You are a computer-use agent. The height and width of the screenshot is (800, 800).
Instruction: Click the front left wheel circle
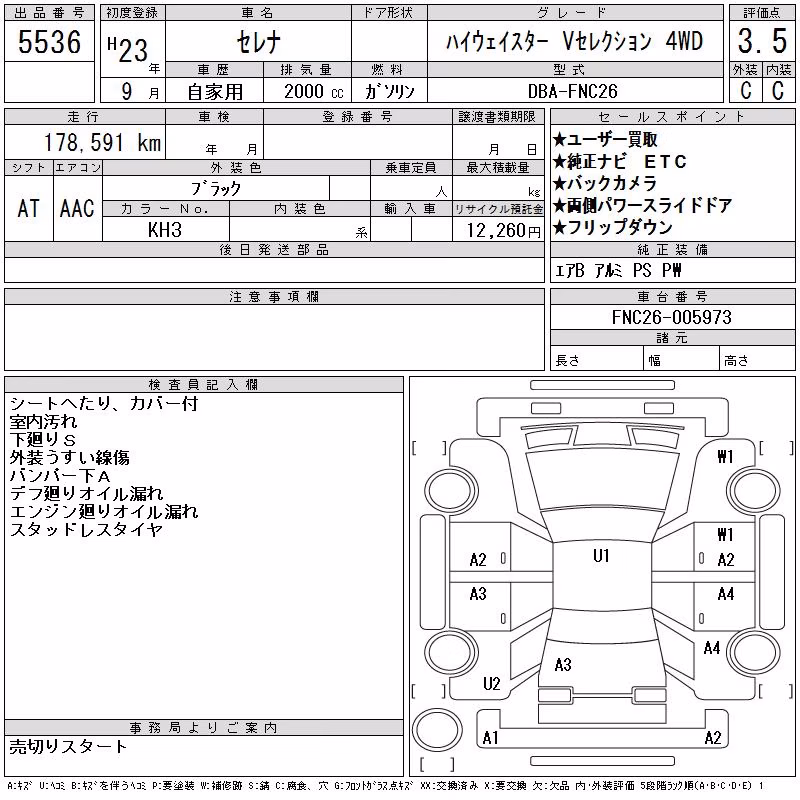(450, 492)
